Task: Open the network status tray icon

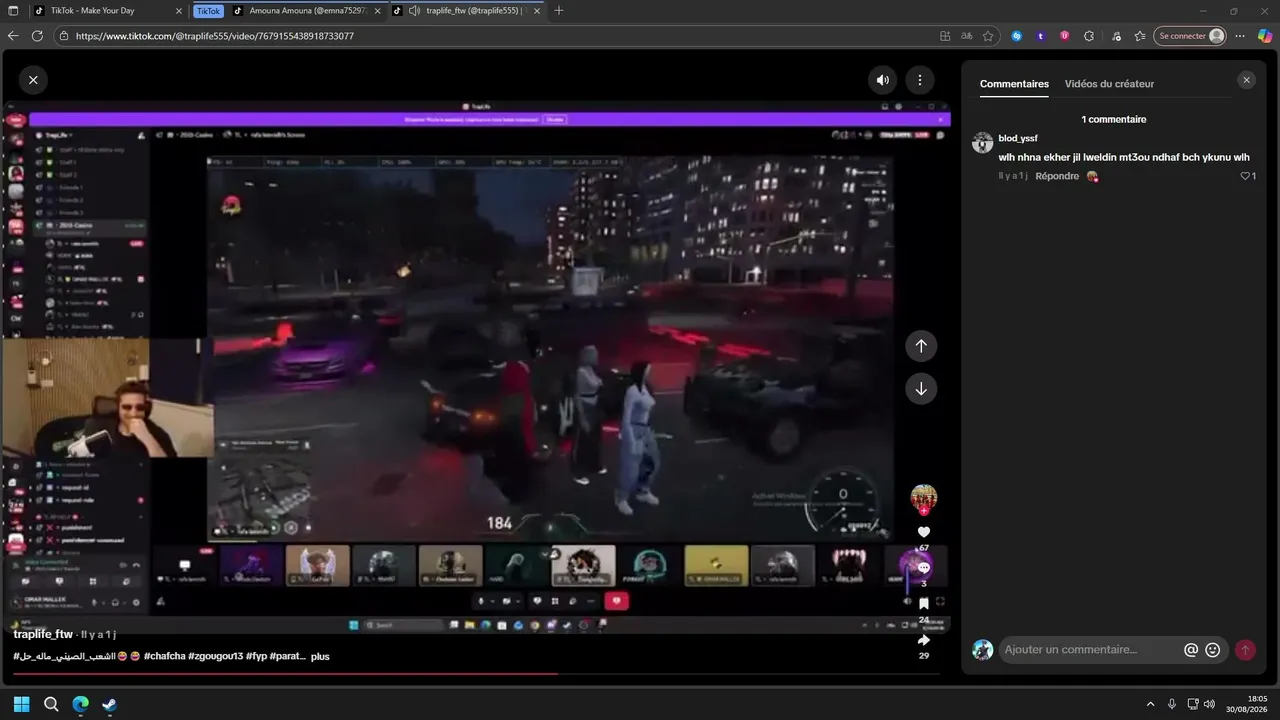Action: (x=1191, y=704)
